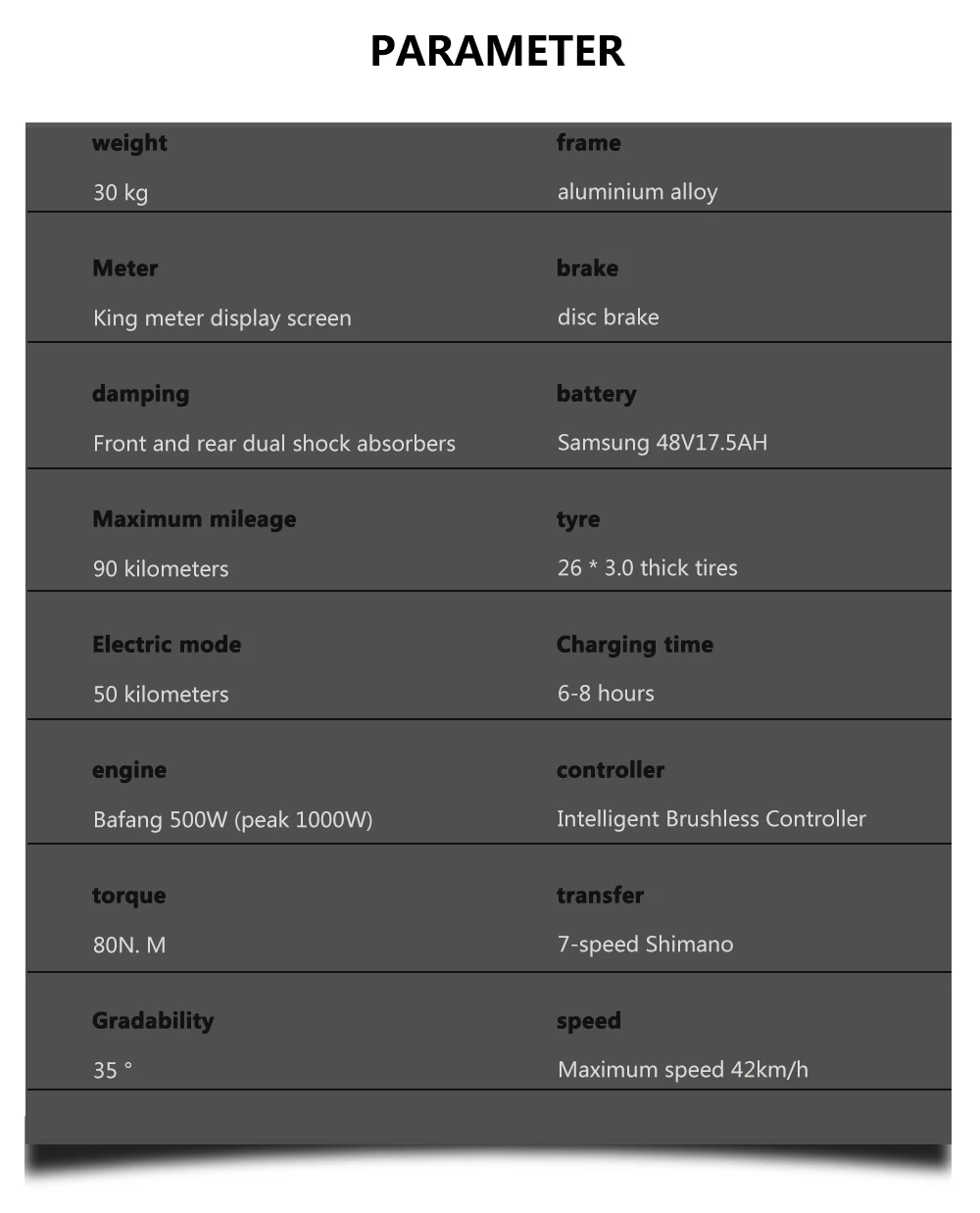Click the PARAMETER heading
980x1213 pixels.
pos(497,51)
